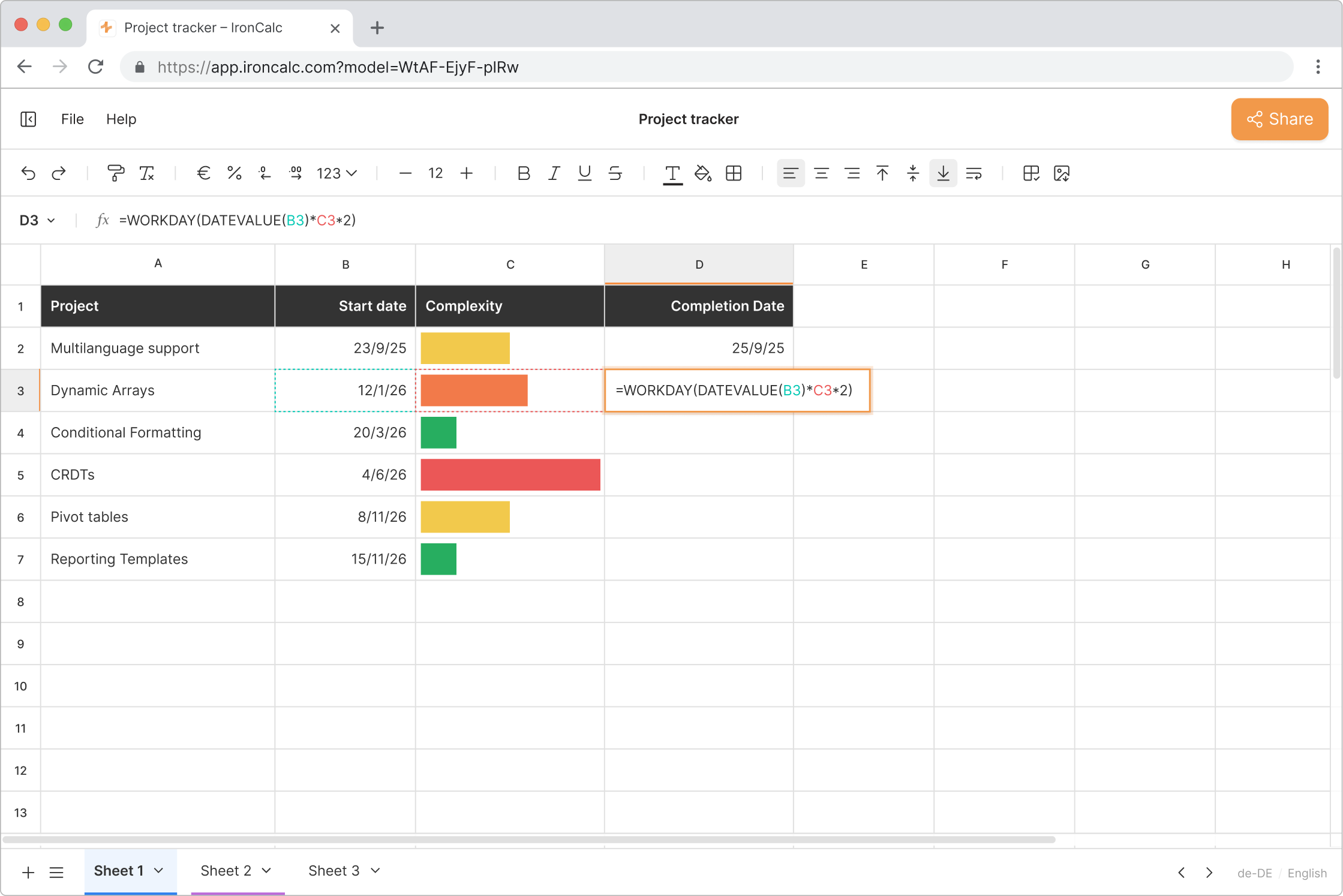Switch to Sheet 3
Image resolution: width=1343 pixels, height=896 pixels.
pos(334,870)
